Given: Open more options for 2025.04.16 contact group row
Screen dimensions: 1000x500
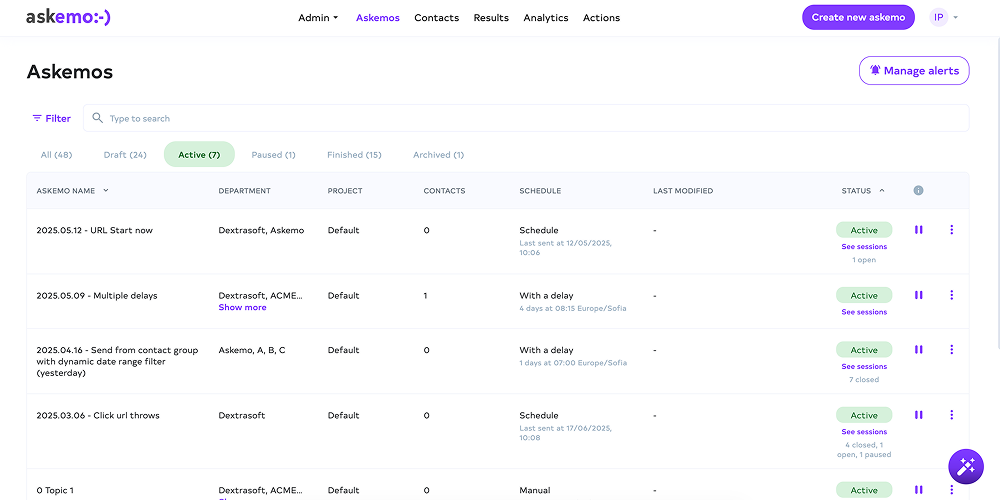Looking at the screenshot, I should click(x=952, y=349).
